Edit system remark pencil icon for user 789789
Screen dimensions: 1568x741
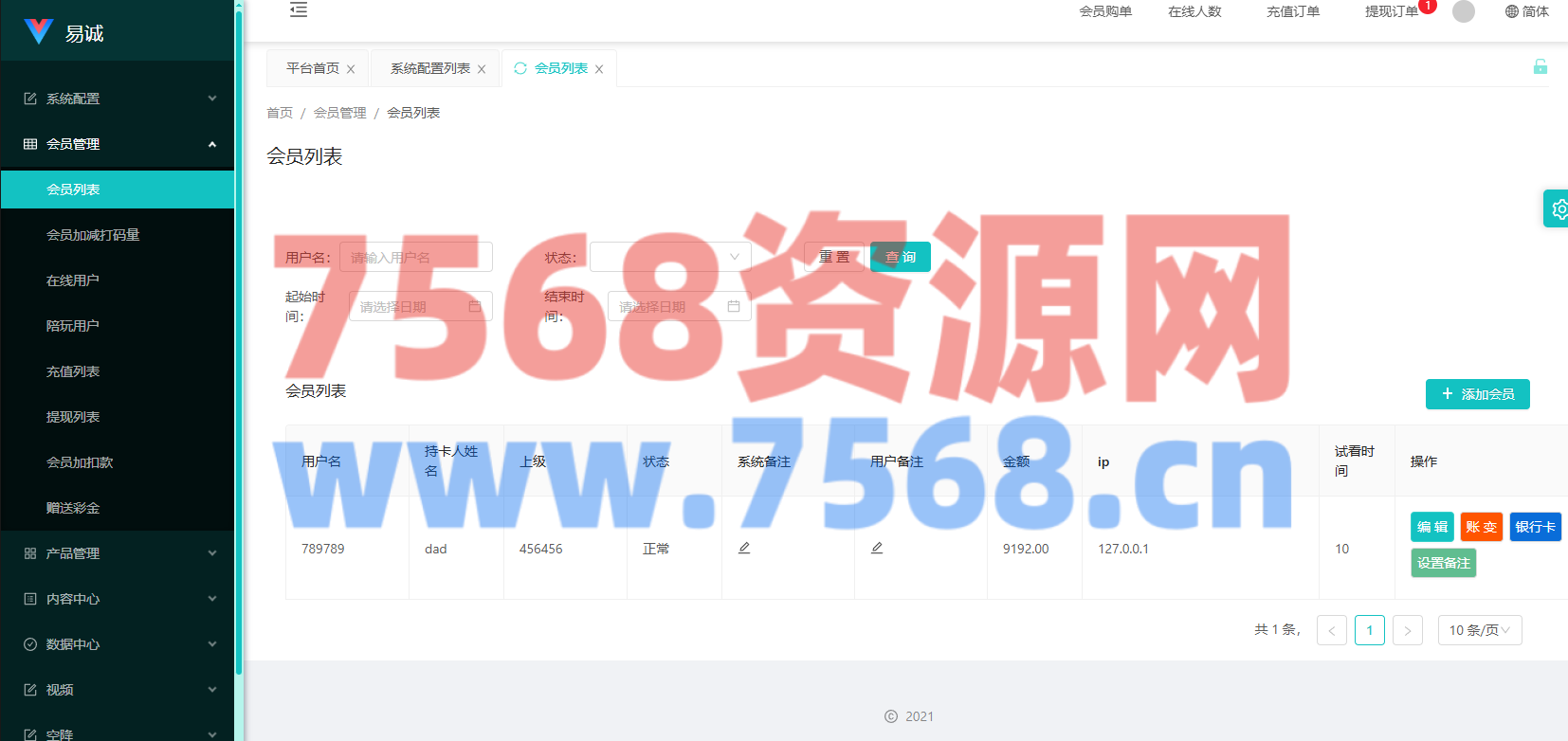coord(744,548)
